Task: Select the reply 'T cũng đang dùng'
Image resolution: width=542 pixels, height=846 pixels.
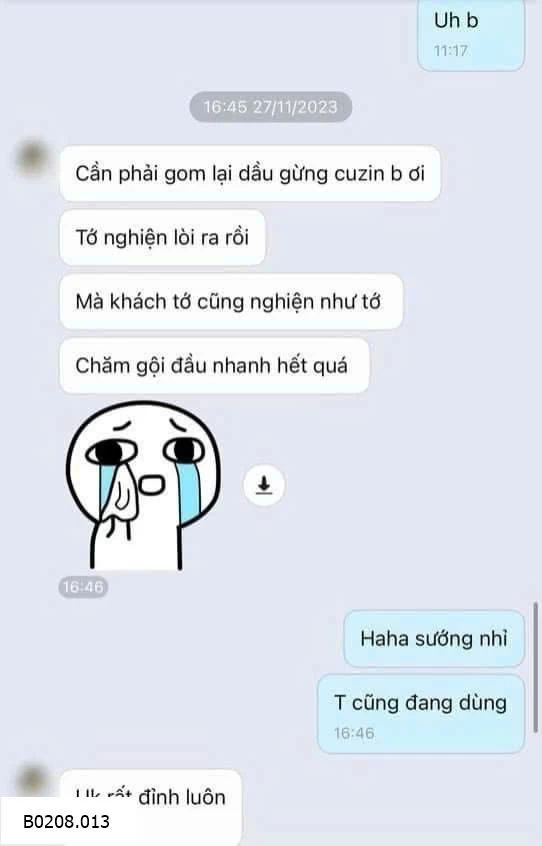Action: 421,713
